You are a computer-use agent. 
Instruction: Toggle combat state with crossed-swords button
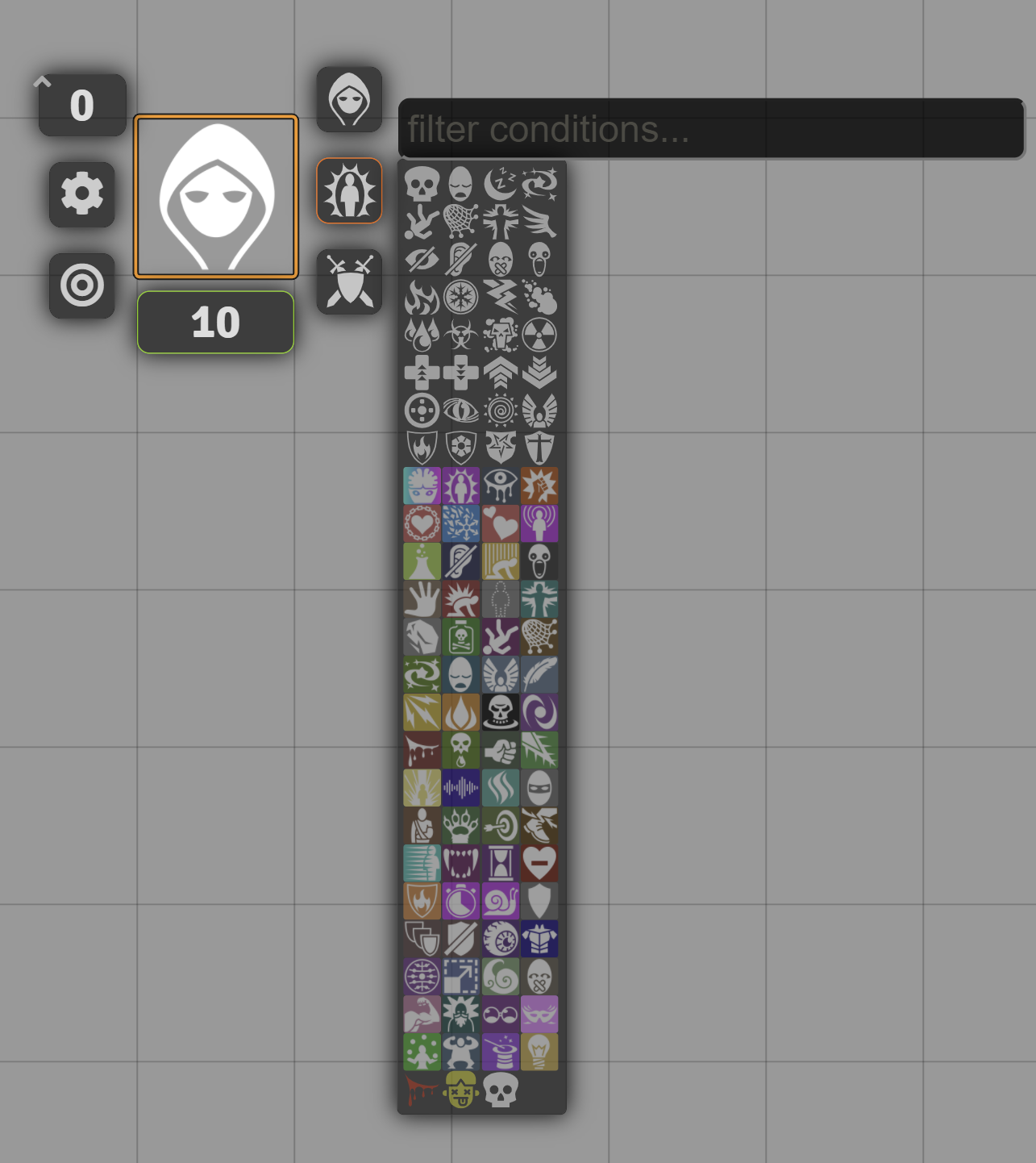click(x=349, y=281)
